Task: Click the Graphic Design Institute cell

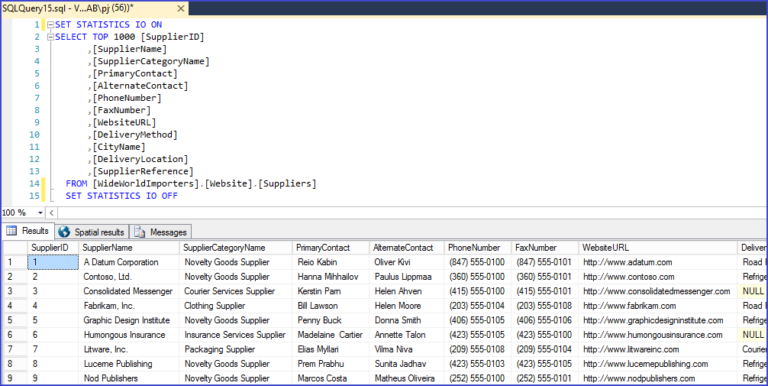Action: (129, 320)
